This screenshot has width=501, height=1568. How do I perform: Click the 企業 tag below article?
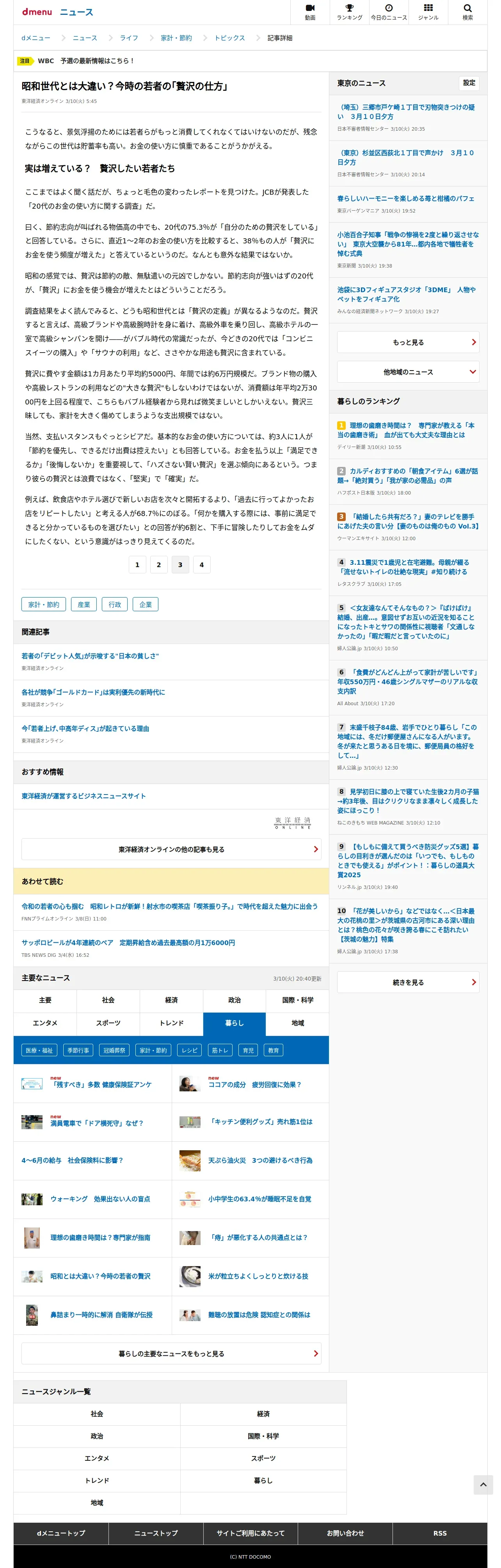tap(146, 605)
